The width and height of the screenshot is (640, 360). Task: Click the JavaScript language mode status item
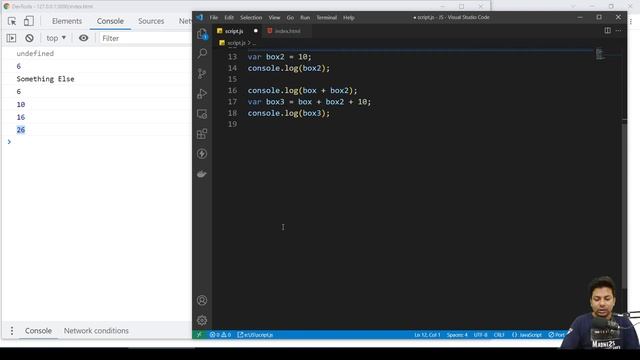click(527, 335)
